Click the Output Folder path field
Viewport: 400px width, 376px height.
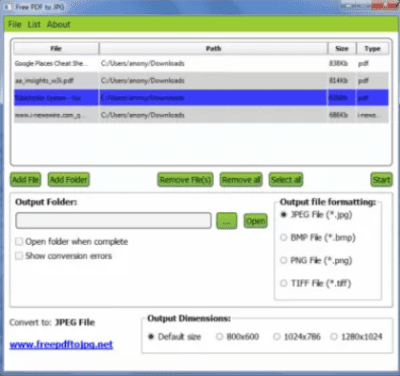113,221
